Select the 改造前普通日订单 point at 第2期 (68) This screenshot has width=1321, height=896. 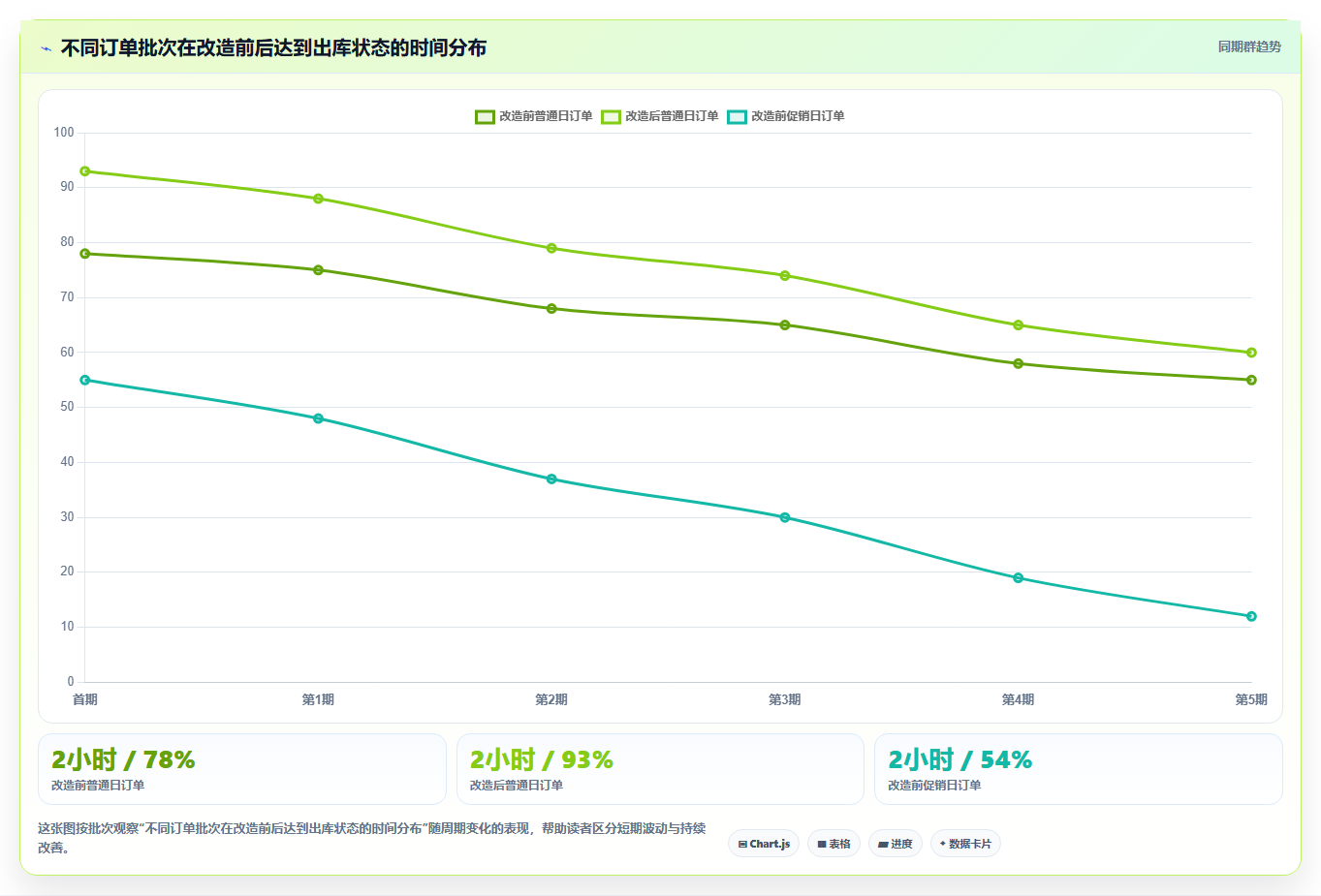[551, 309]
